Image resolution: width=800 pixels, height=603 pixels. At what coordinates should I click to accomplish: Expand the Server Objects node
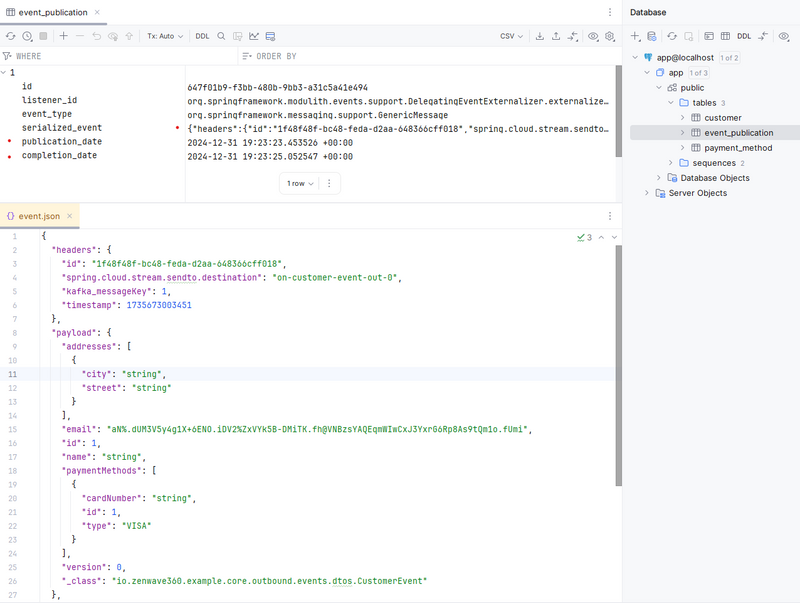(x=647, y=193)
